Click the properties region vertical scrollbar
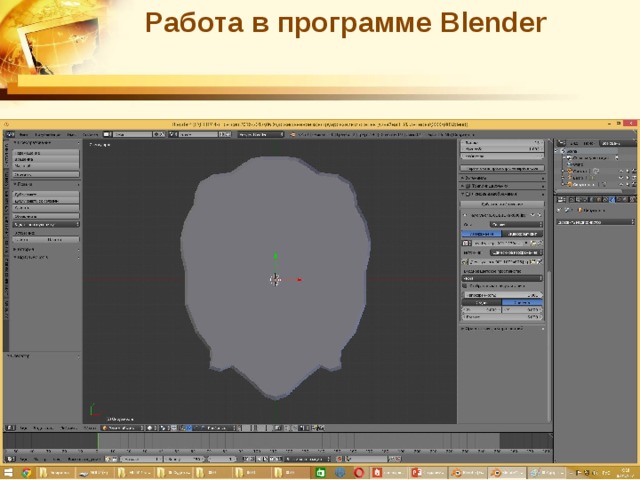 (549, 345)
